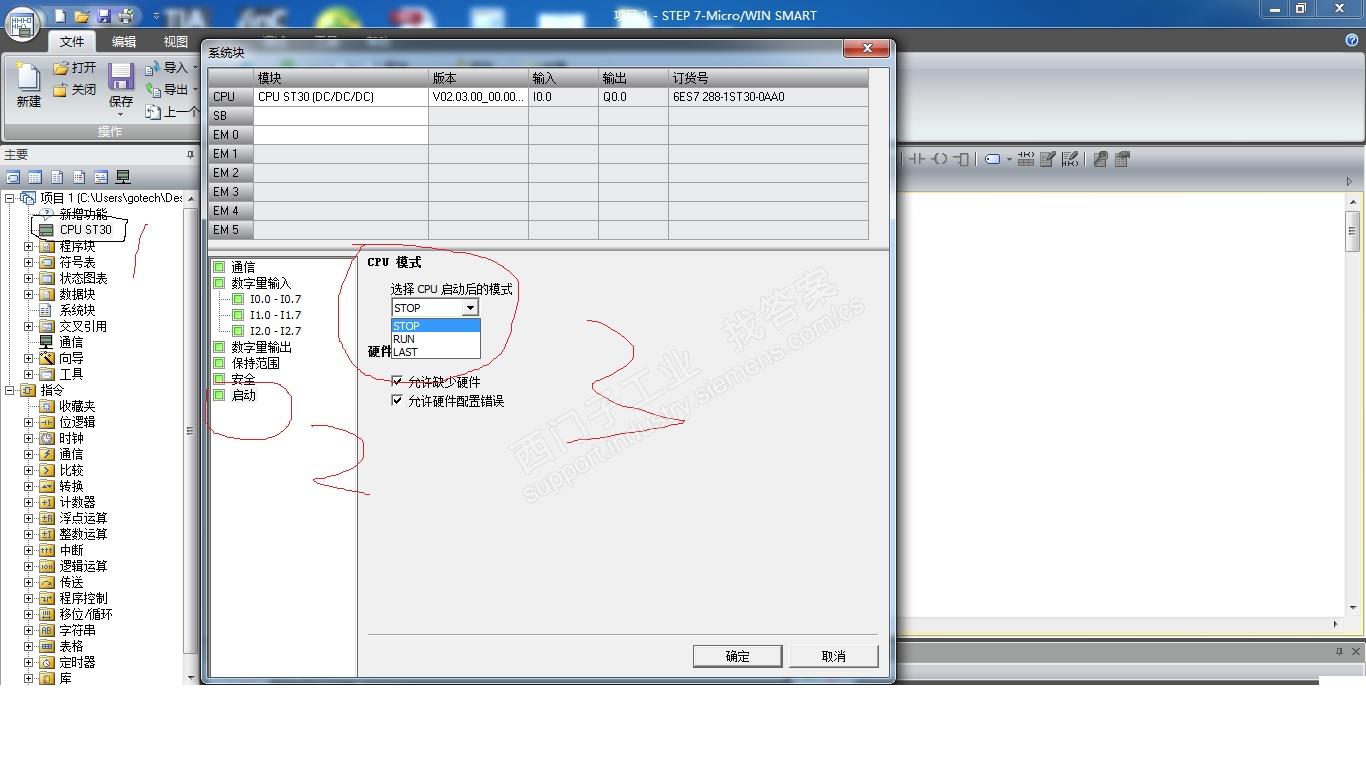1366x768 pixels.
Task: Click the STEP 7-Micro/WIN SMART application button
Action: coord(22,25)
